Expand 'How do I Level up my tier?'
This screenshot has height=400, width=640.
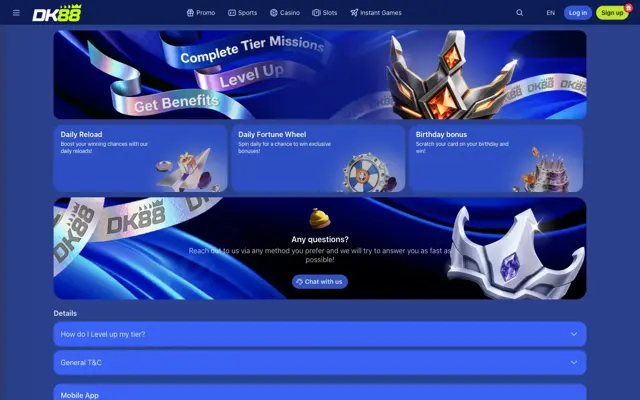320,334
